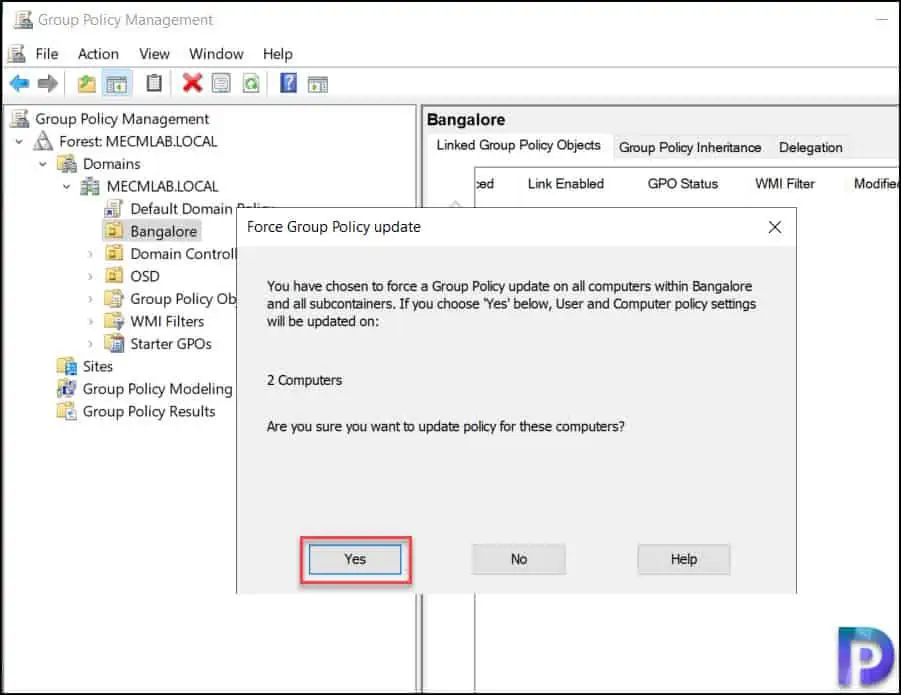
Task: Collapse the Forest MECMLAB.LOCAL node
Action: pos(19,141)
